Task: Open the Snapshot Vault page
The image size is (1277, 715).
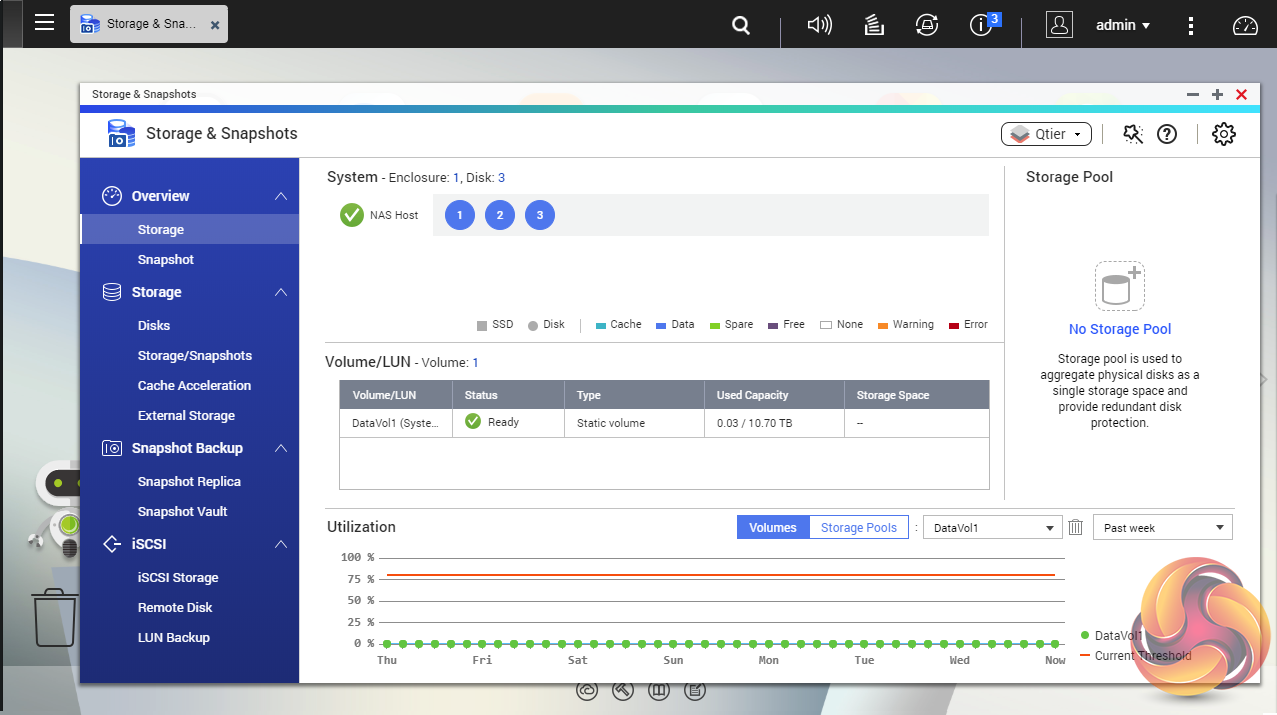Action: (x=182, y=511)
